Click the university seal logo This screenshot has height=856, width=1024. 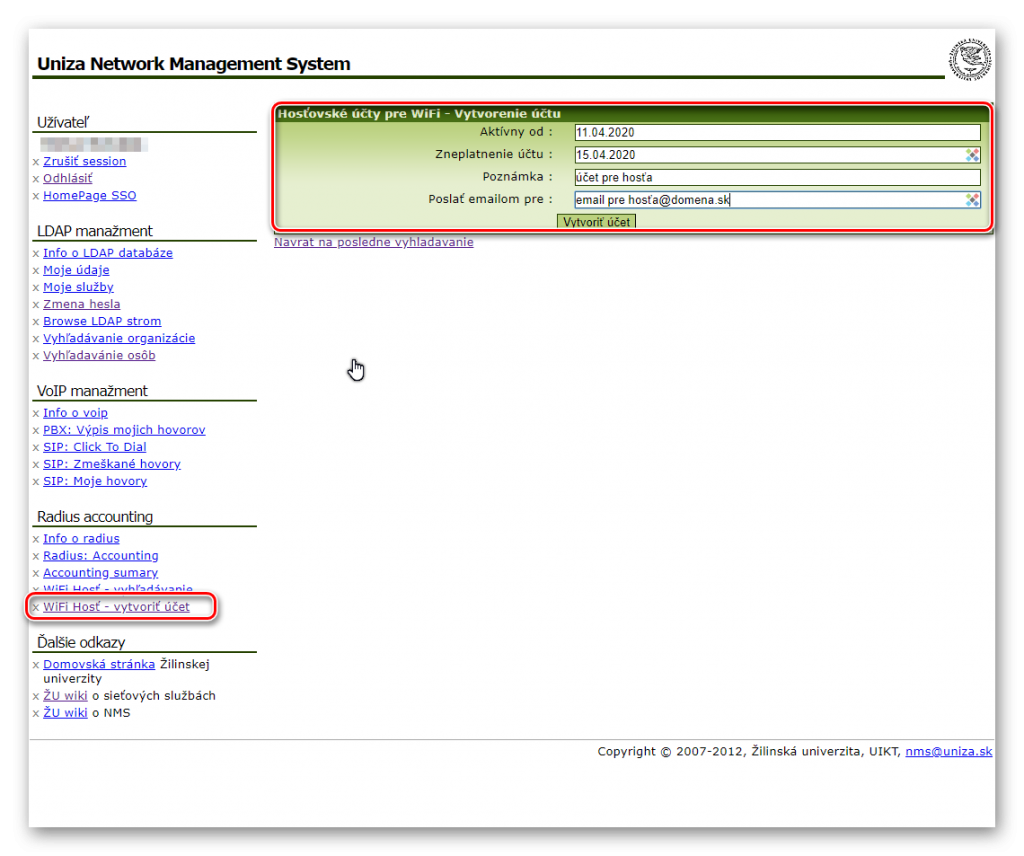tap(970, 59)
